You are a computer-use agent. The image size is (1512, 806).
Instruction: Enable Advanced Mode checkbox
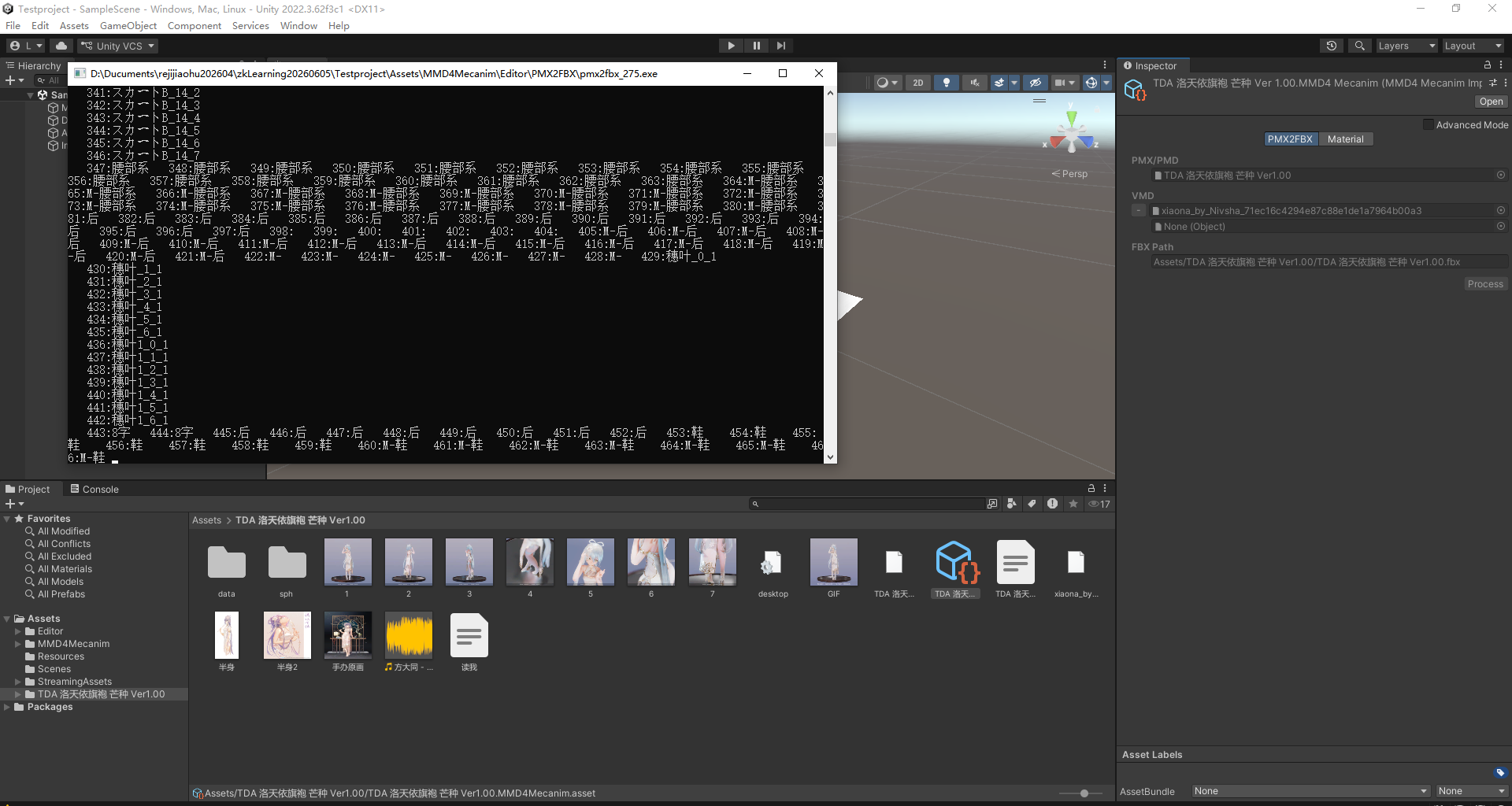tap(1428, 124)
